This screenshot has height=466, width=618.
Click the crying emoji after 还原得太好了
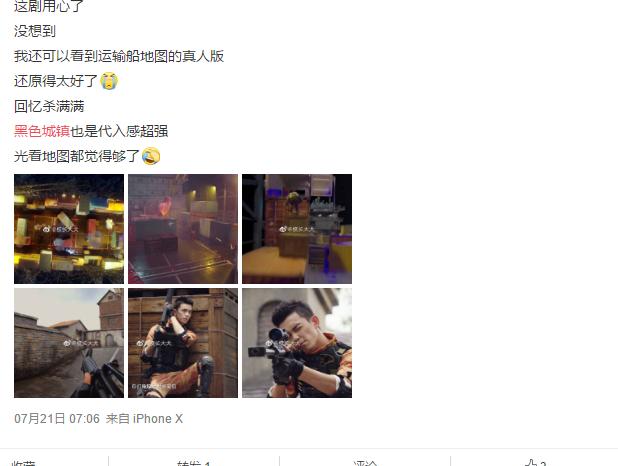coord(109,81)
